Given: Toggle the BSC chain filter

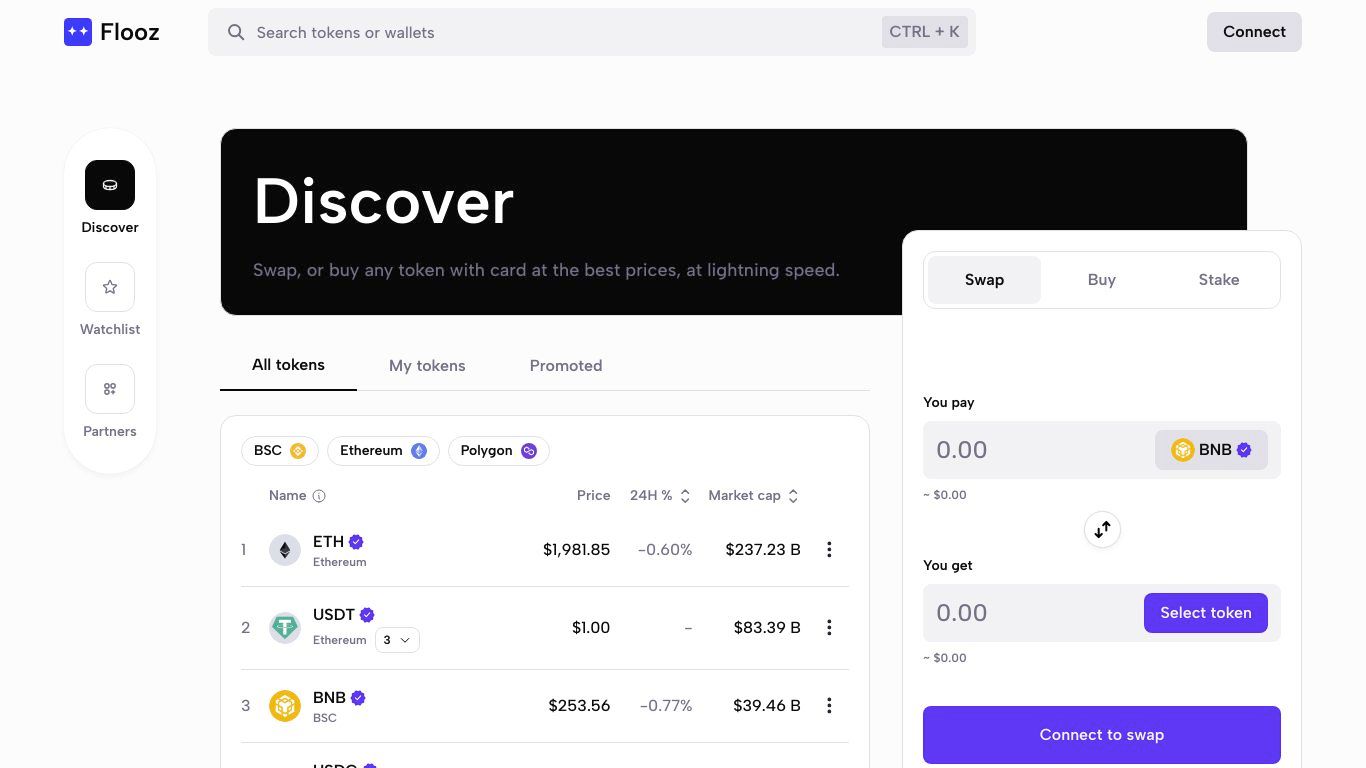Looking at the screenshot, I should click(280, 451).
